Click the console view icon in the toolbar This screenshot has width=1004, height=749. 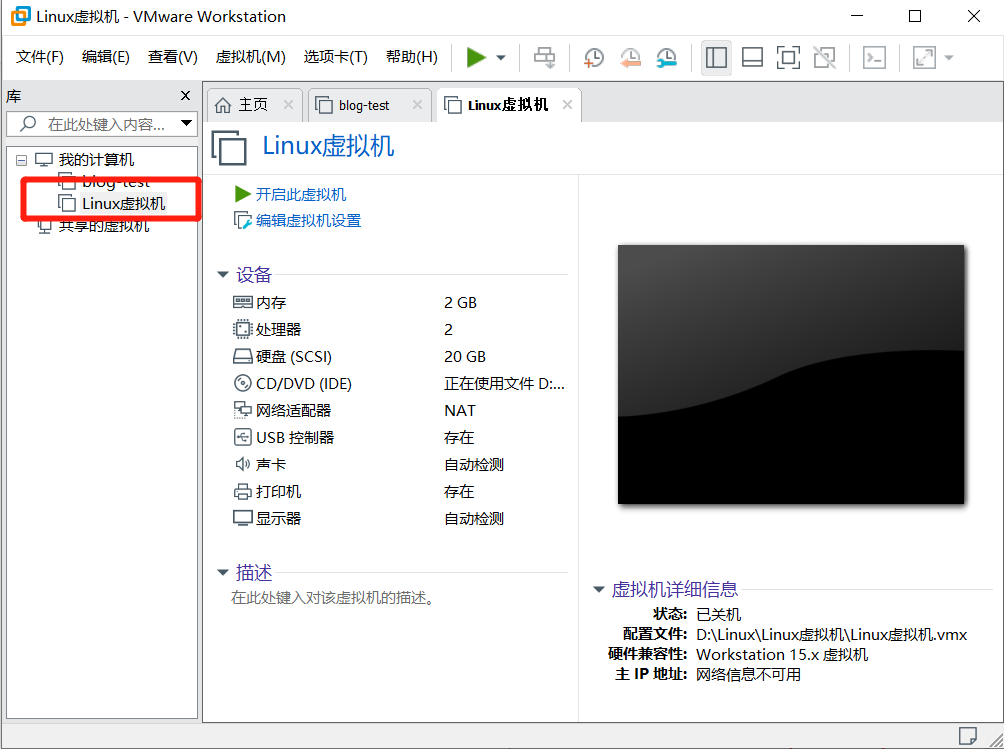point(873,57)
